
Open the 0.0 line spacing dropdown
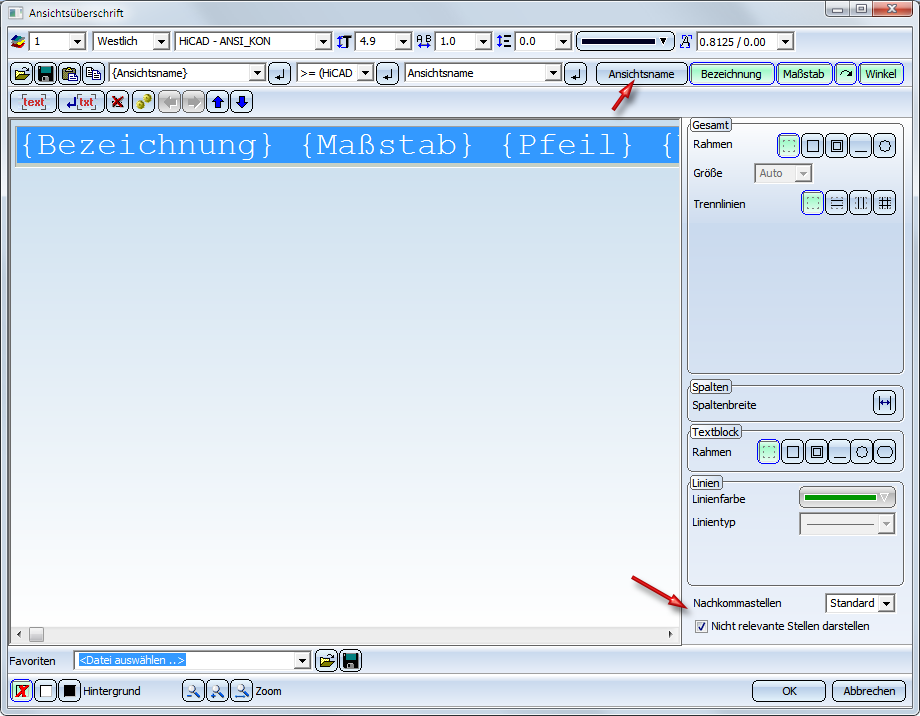click(563, 42)
